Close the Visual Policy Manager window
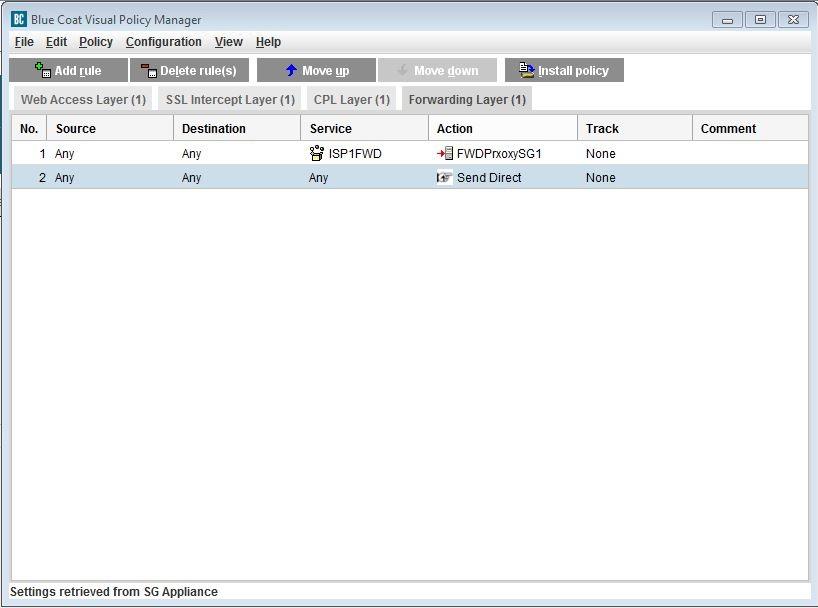Viewport: 818px width, 608px height. [x=793, y=20]
